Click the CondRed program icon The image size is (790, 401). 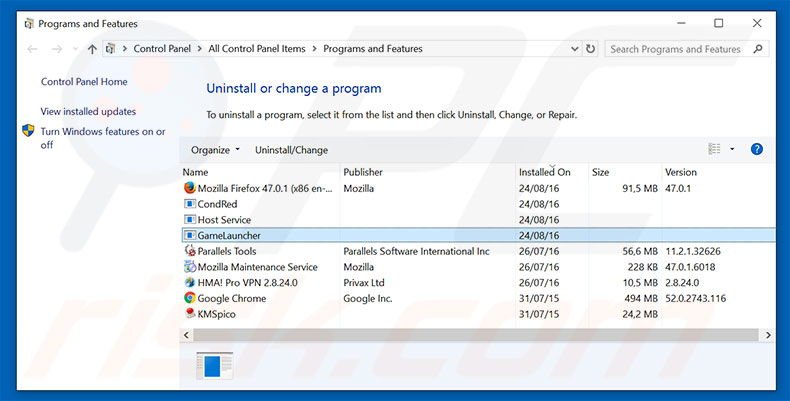click(x=189, y=204)
